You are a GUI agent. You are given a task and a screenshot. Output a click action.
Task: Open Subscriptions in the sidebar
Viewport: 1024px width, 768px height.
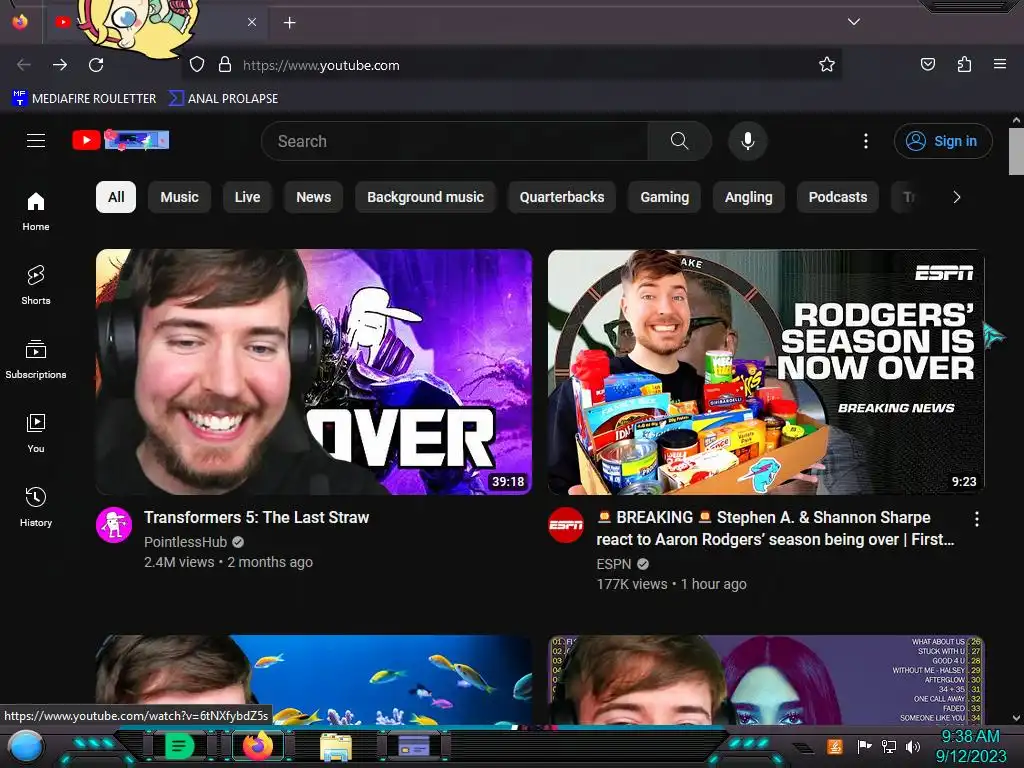coord(36,359)
